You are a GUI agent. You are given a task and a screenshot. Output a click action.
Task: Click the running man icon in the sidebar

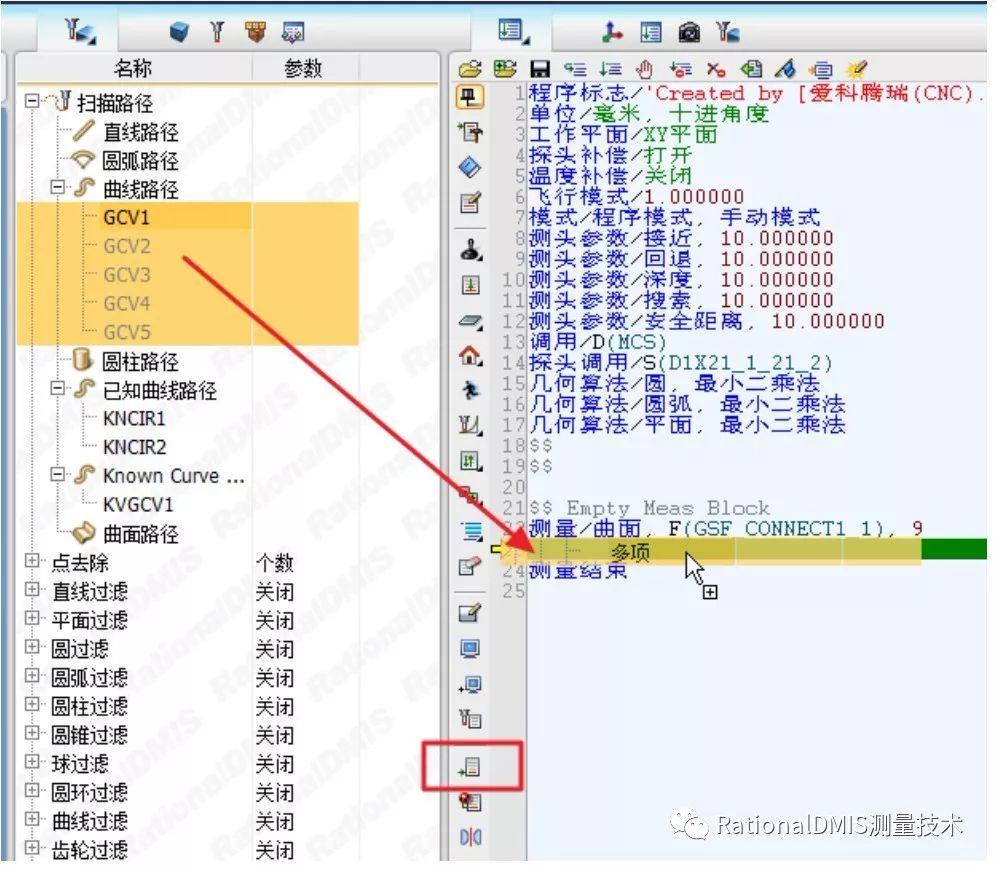(471, 390)
